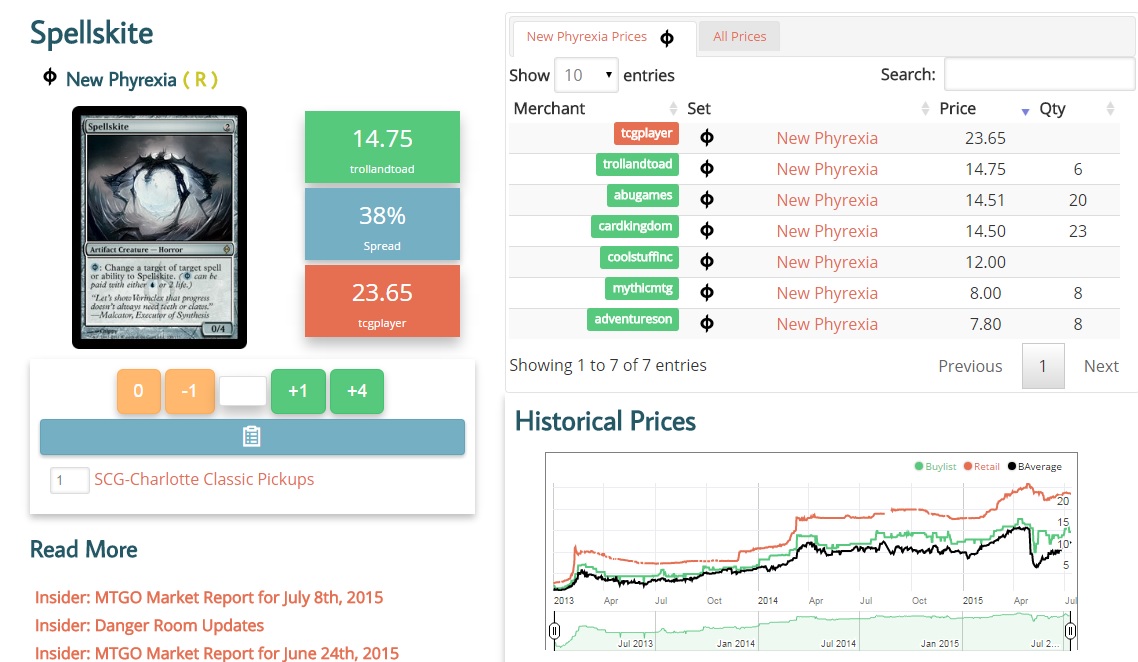Toggle the Buylist legend series
1138x662 pixels.
click(935, 467)
